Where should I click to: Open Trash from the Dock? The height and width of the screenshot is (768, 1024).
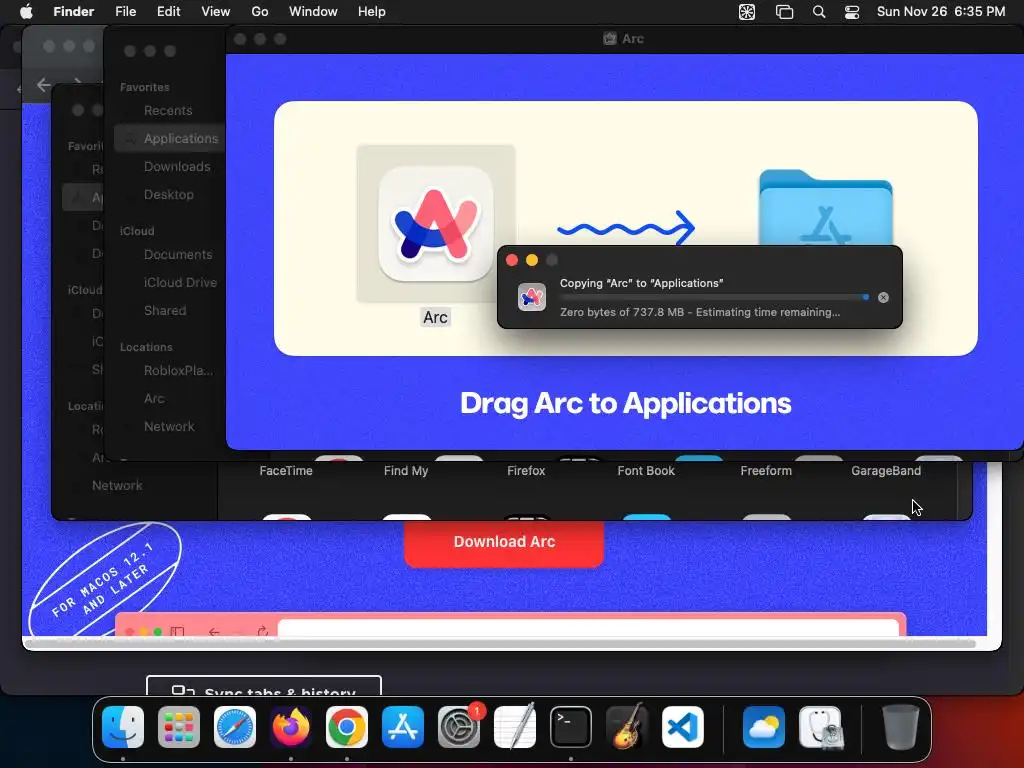(x=901, y=727)
